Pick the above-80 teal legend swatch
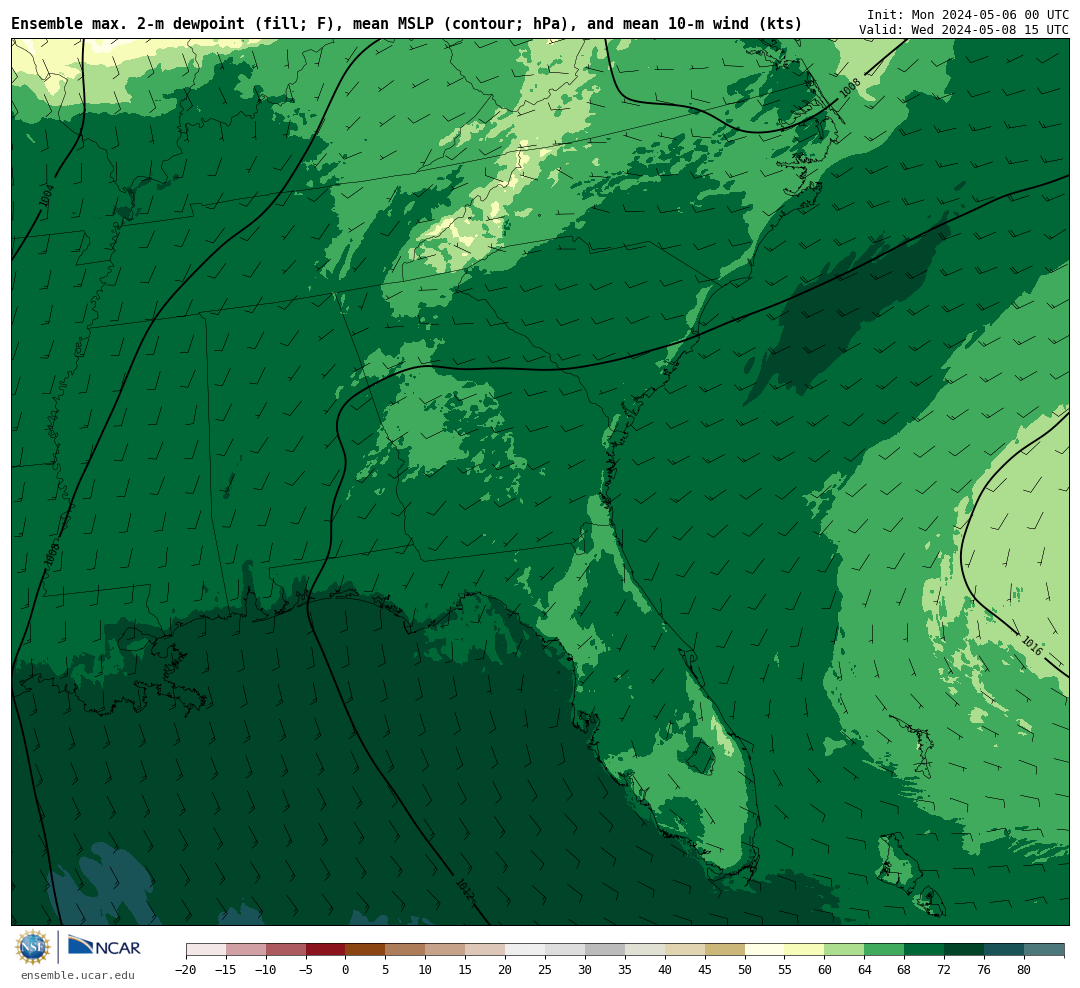 (1045, 950)
